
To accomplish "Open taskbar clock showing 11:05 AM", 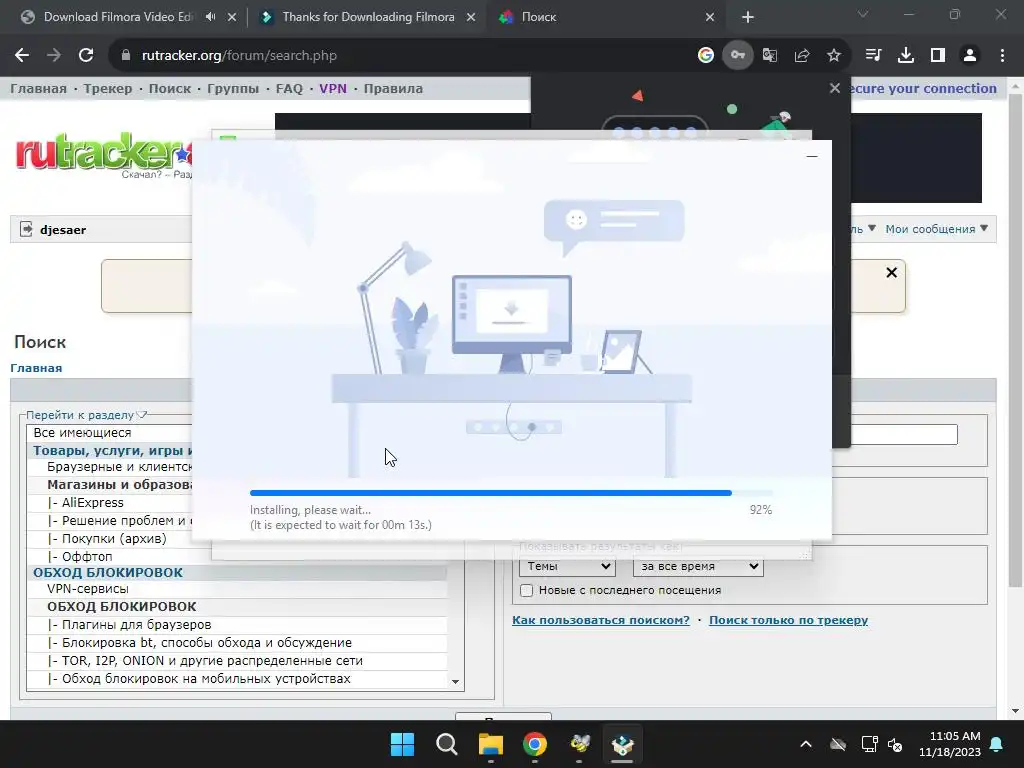I will pos(950,744).
